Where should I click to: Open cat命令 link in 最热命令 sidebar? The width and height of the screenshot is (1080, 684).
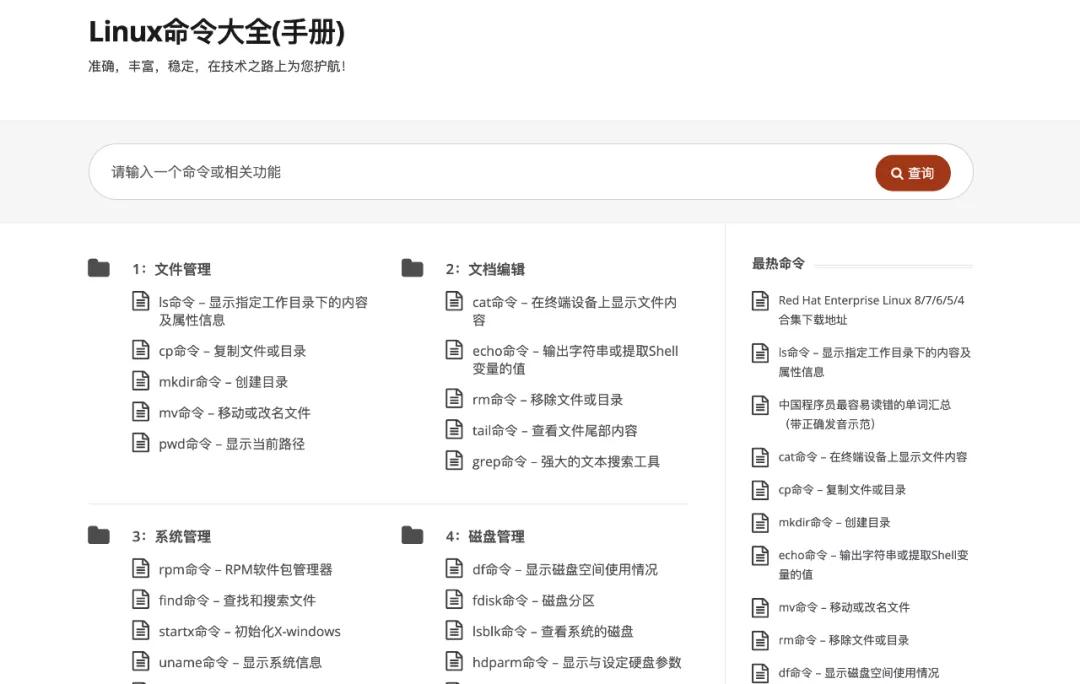click(x=873, y=457)
